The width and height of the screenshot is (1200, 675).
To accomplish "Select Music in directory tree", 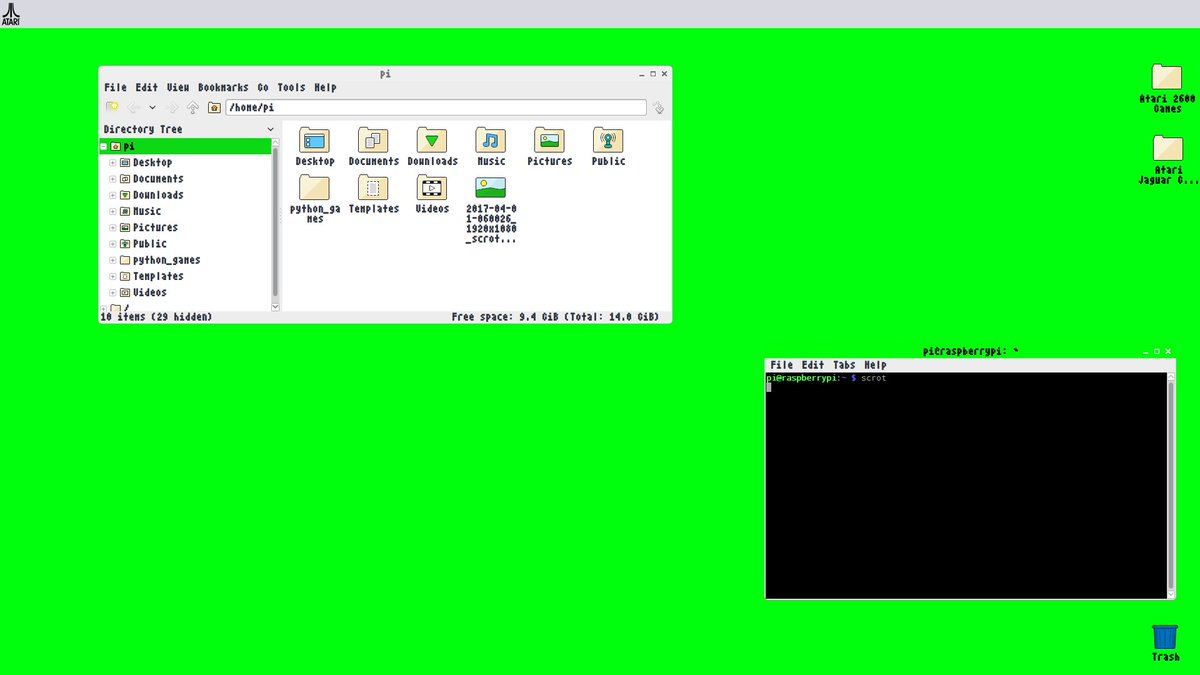I will (x=147, y=211).
